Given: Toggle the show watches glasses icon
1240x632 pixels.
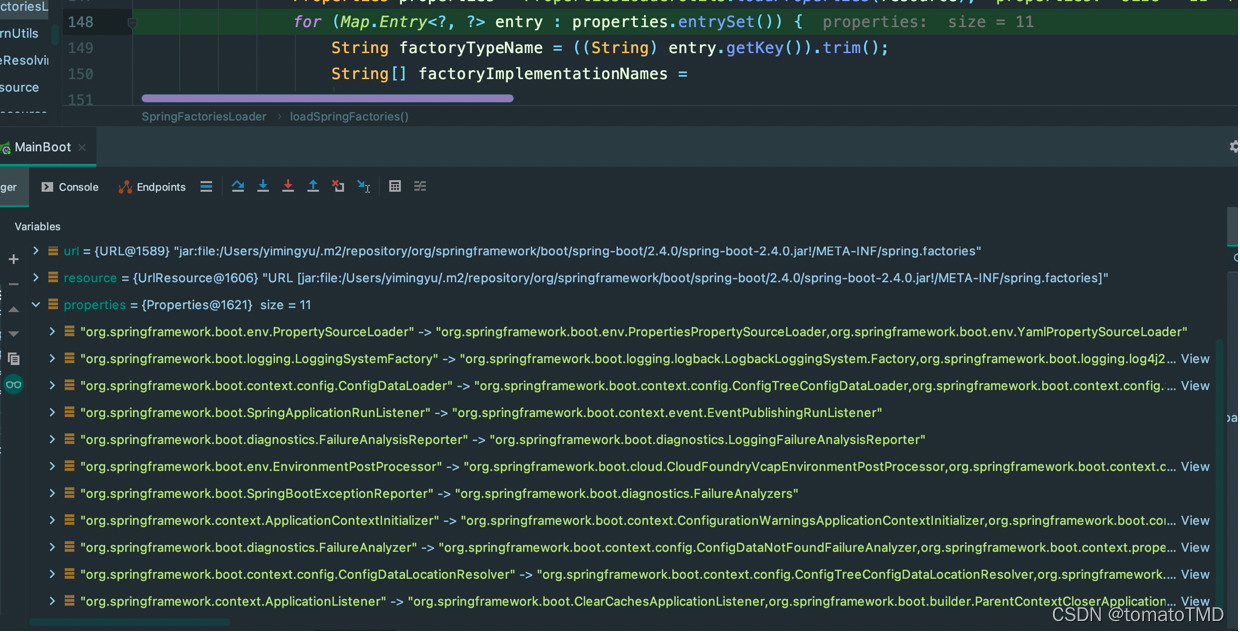Looking at the screenshot, I should click(13, 385).
